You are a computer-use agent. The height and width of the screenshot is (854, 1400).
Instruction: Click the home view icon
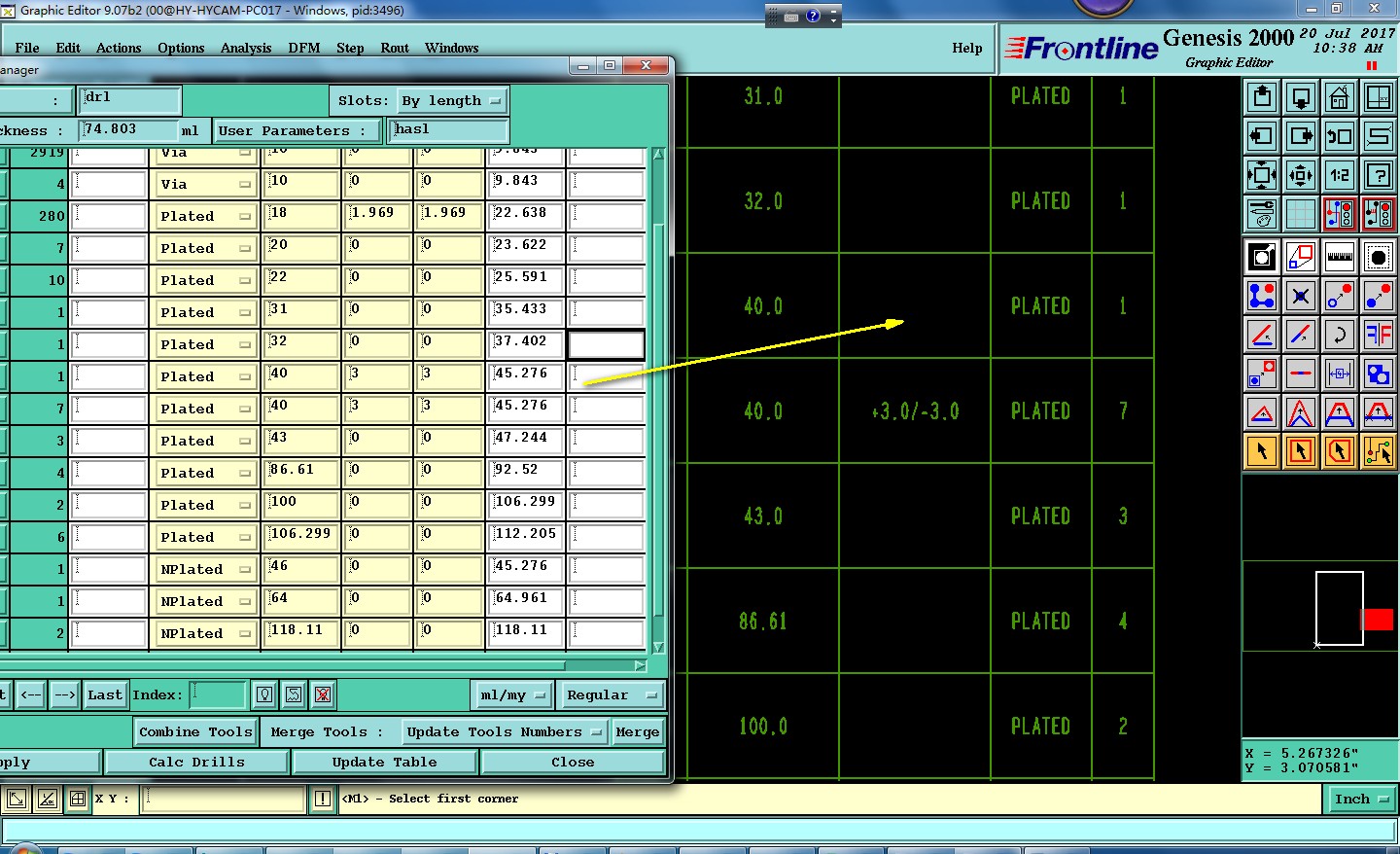click(1340, 97)
